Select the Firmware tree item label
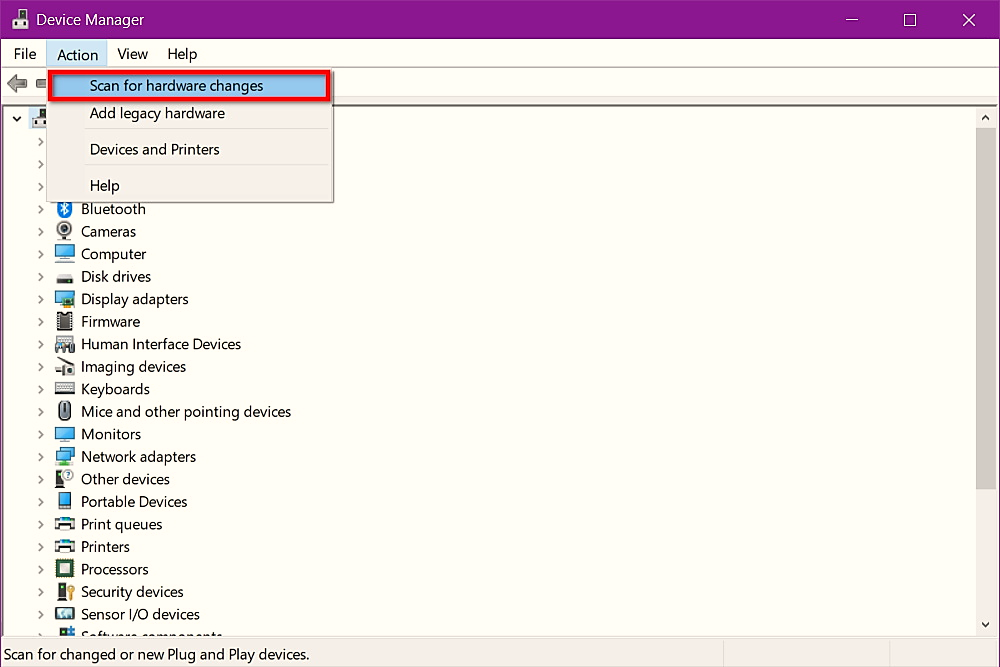Image resolution: width=1000 pixels, height=667 pixels. point(110,322)
